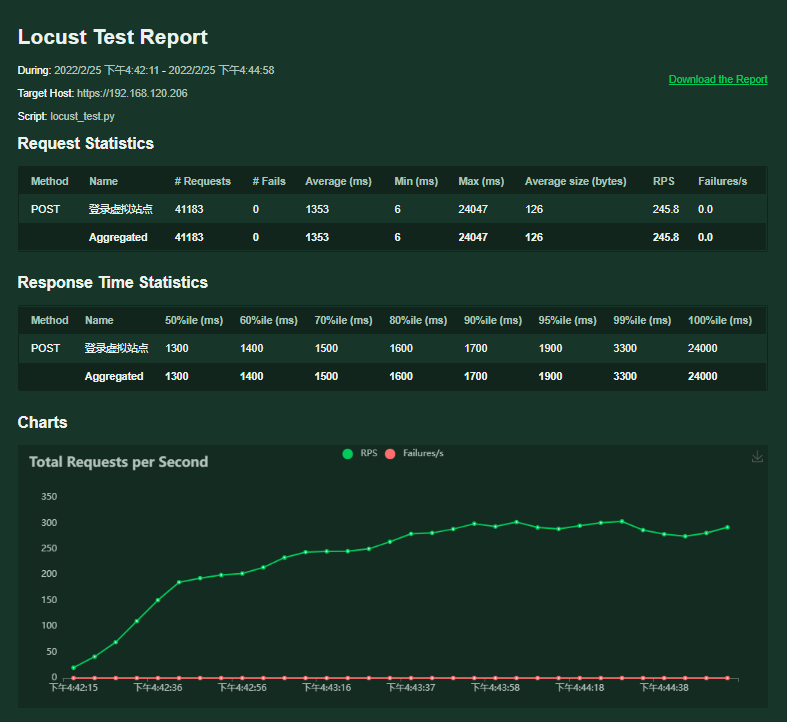Click the 60%ile (ms) column header

269,320
